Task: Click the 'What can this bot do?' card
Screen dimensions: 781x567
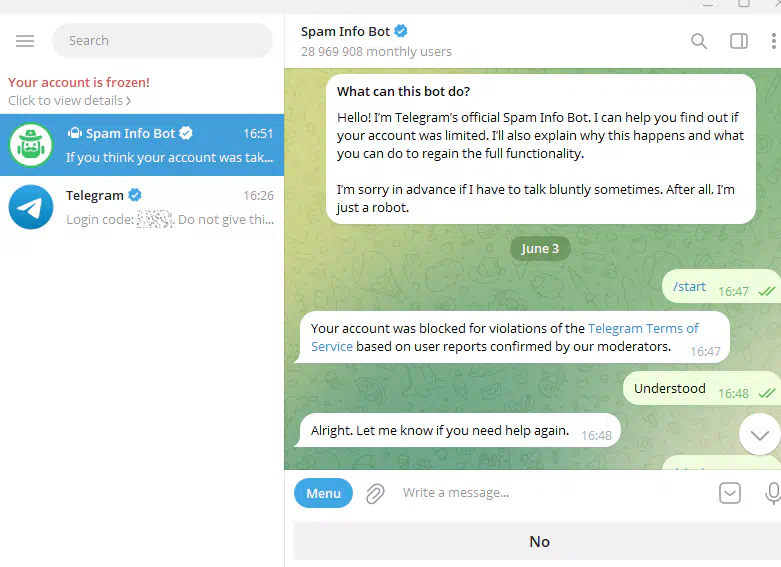Action: (x=541, y=149)
